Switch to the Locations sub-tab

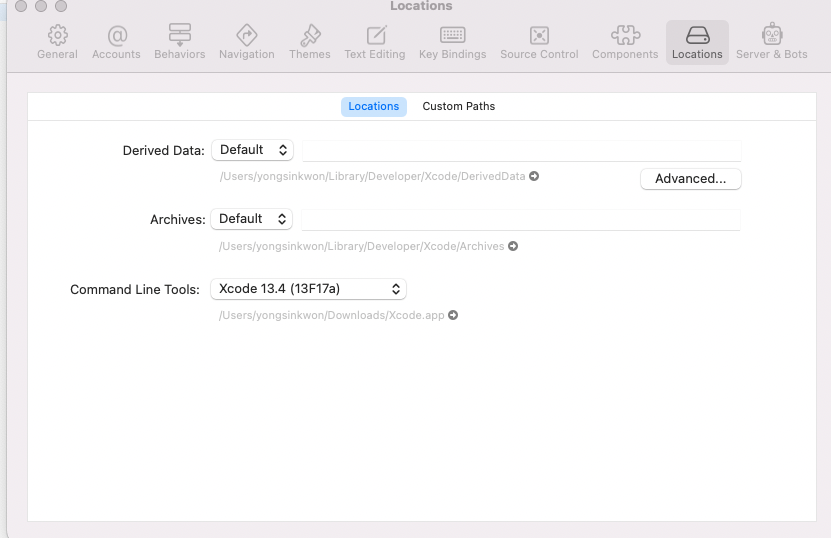click(x=374, y=107)
